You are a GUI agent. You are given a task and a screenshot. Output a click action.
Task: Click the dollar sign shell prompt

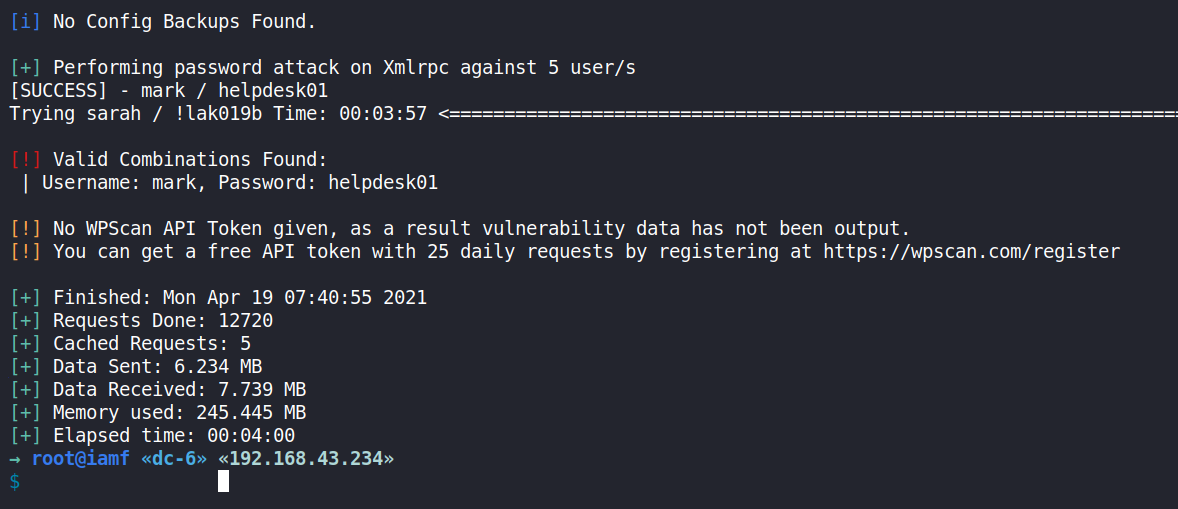pos(14,482)
